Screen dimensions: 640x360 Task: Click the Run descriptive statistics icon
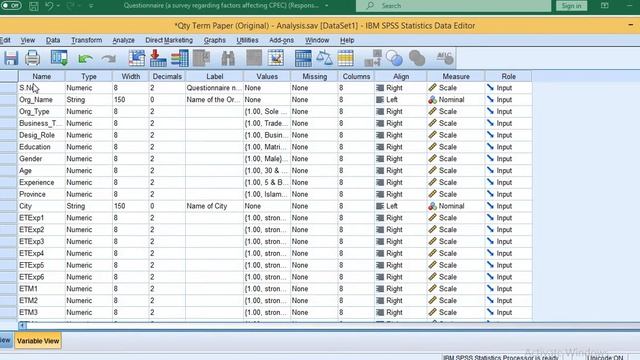point(201,58)
